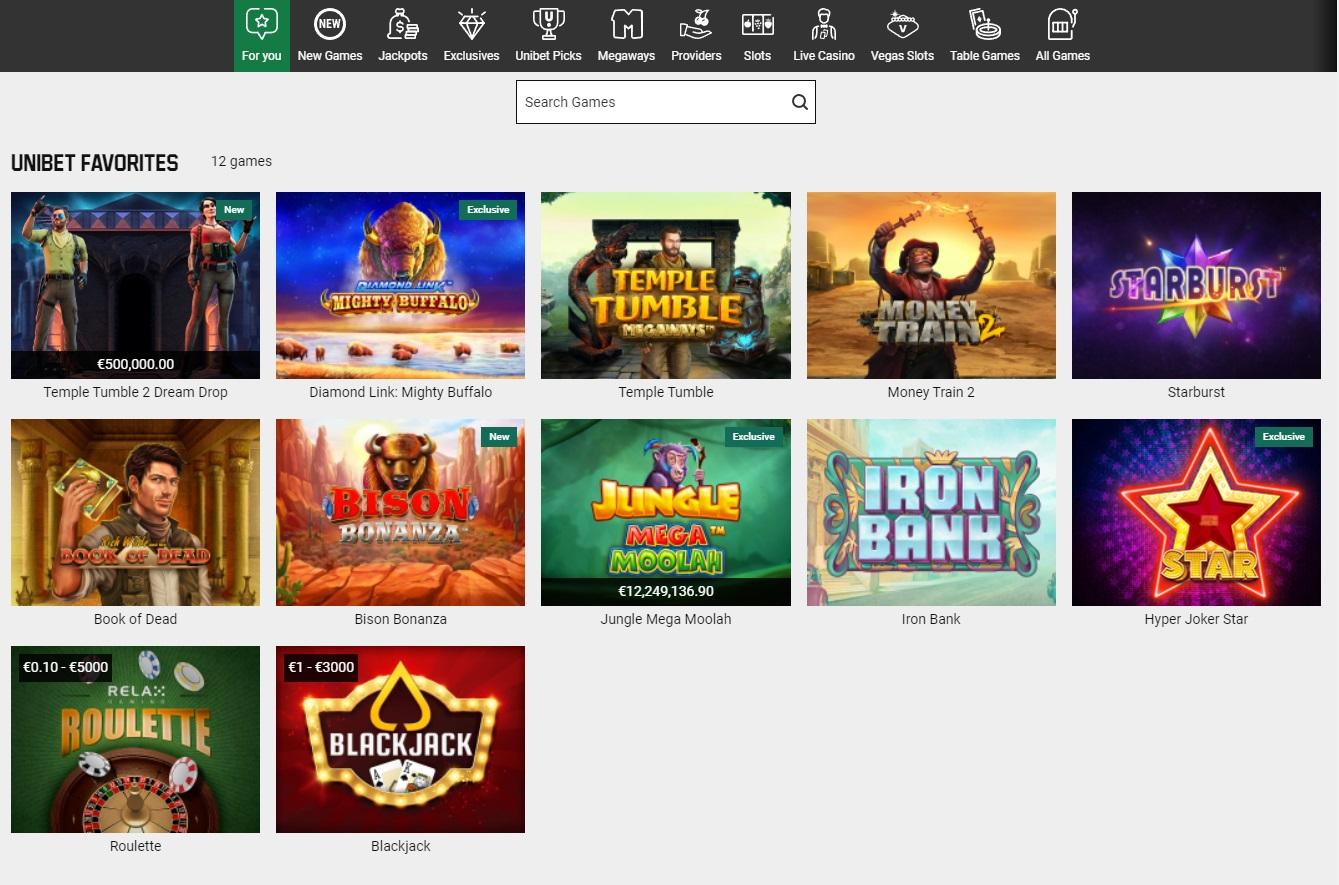Open the Providers hand icon
Viewport: 1339px width, 885px height.
click(696, 23)
